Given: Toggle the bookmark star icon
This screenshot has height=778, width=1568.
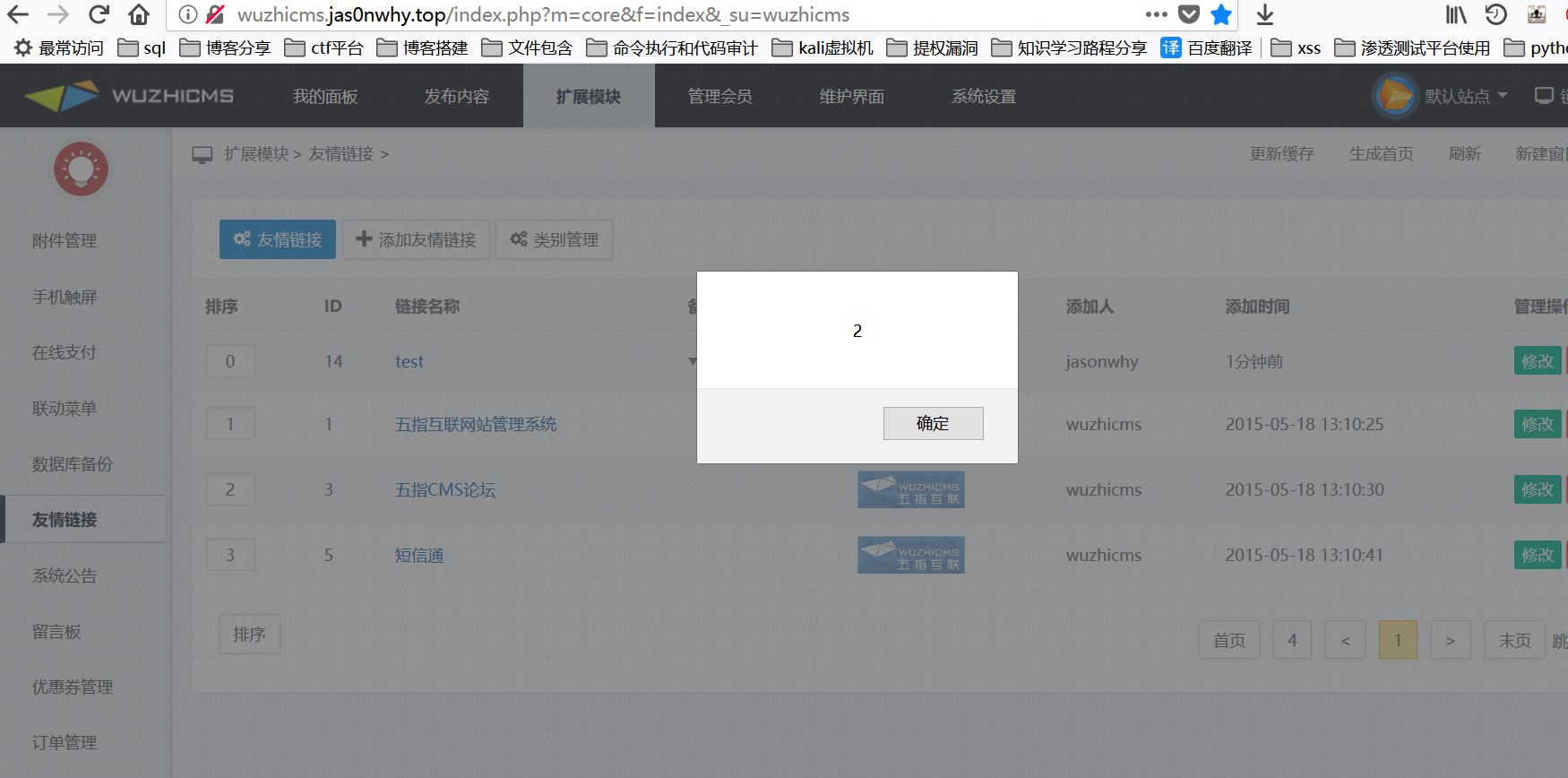Looking at the screenshot, I should click(x=1220, y=14).
